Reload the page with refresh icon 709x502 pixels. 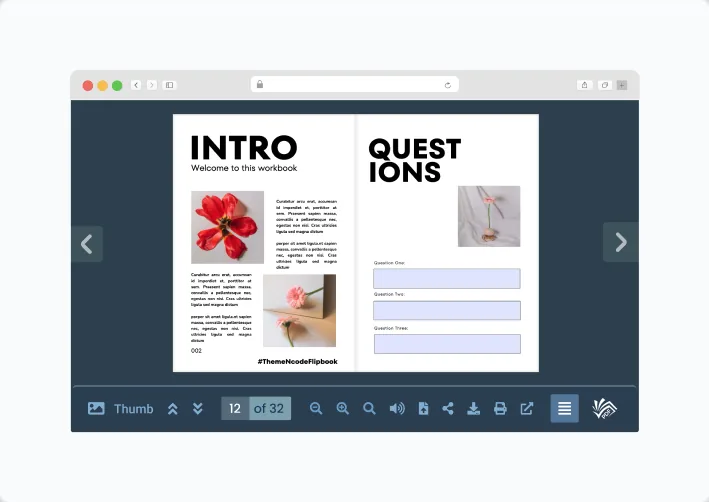448,85
